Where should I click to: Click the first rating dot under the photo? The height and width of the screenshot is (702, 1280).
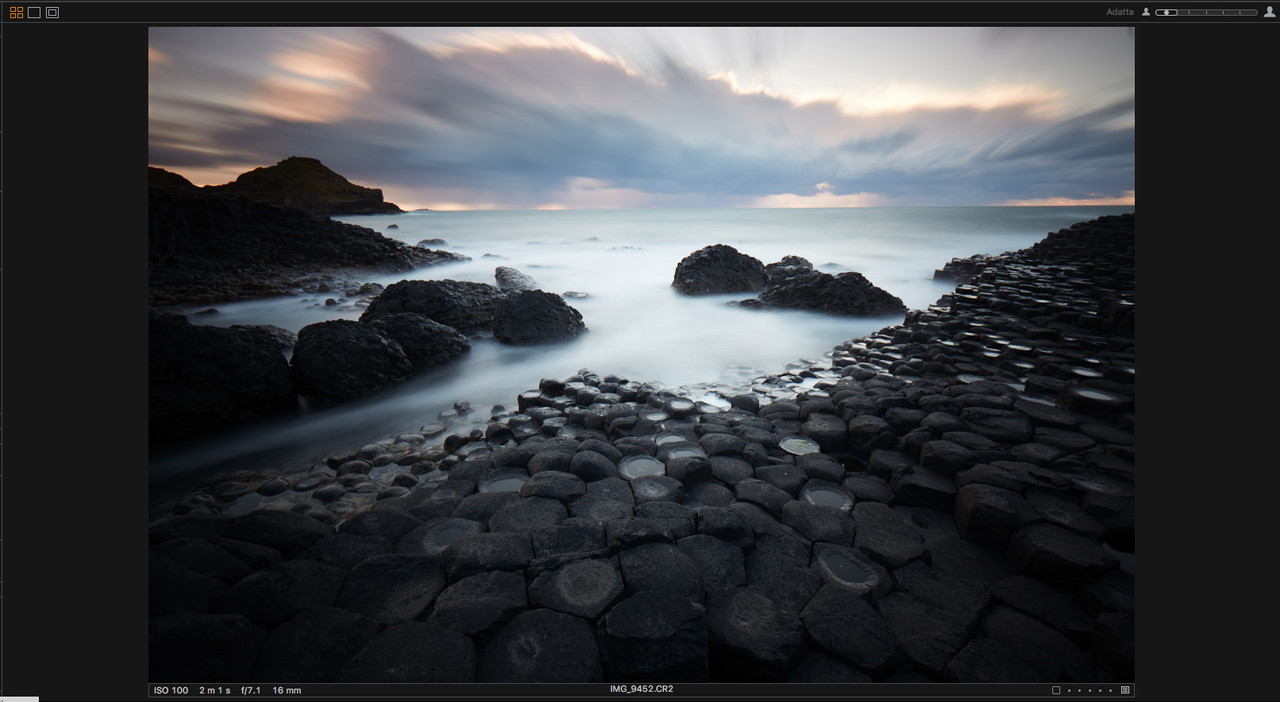(1069, 690)
